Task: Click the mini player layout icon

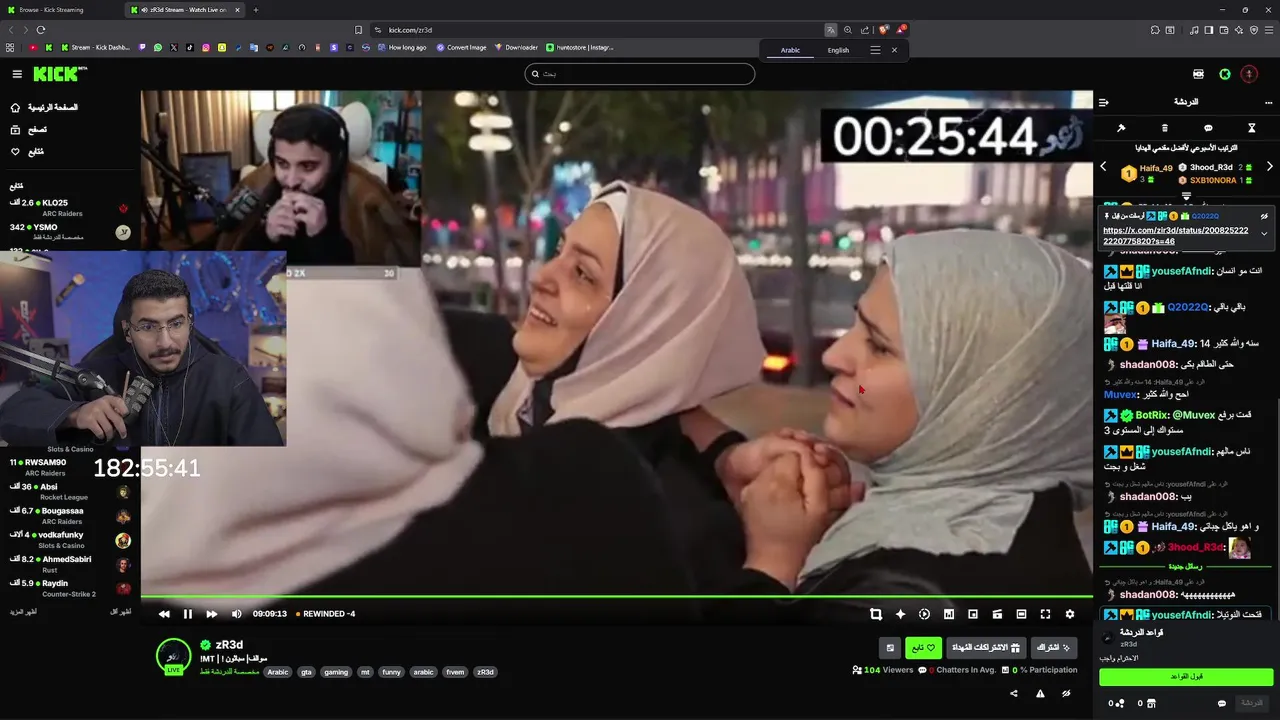Action: click(997, 614)
